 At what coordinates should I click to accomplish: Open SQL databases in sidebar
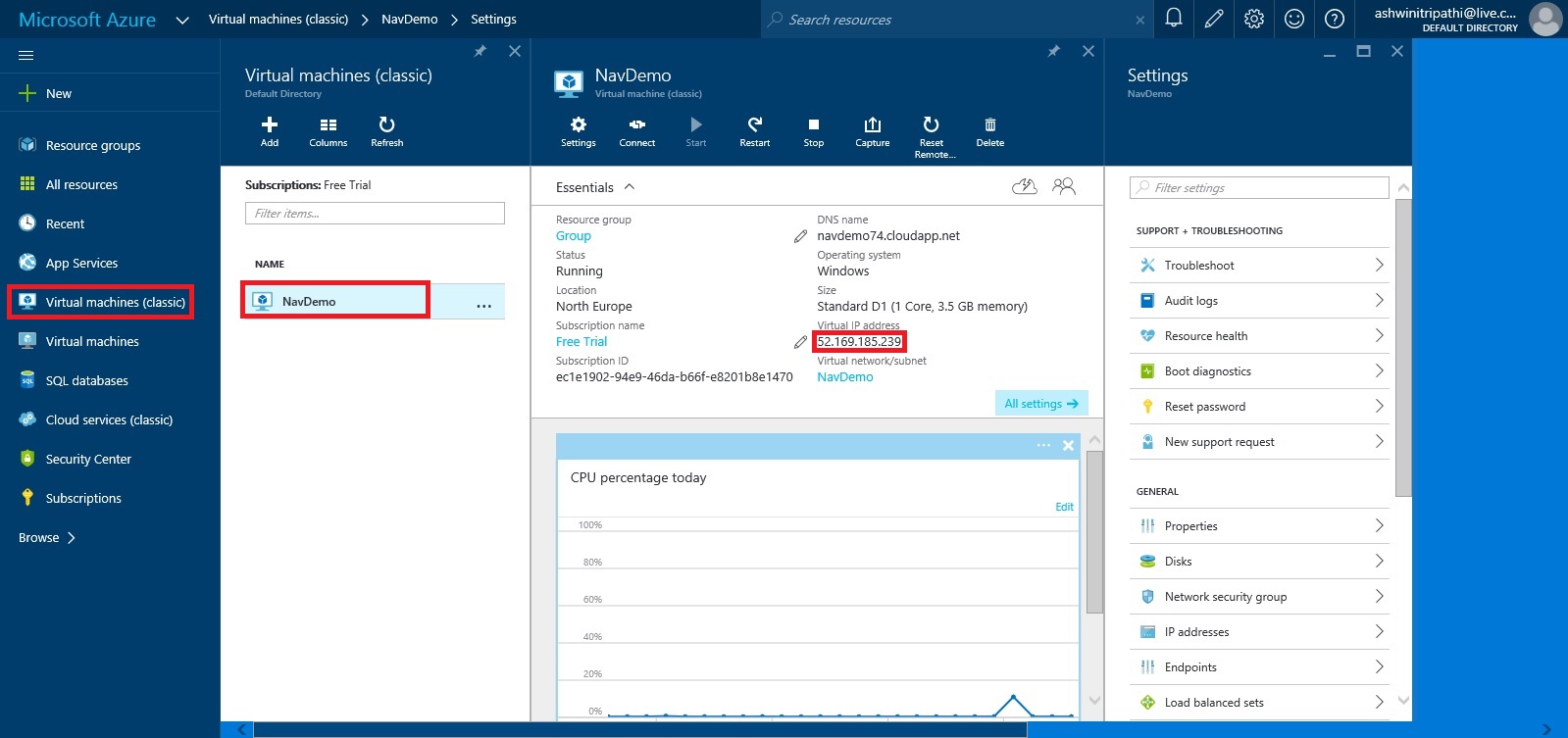pos(86,381)
